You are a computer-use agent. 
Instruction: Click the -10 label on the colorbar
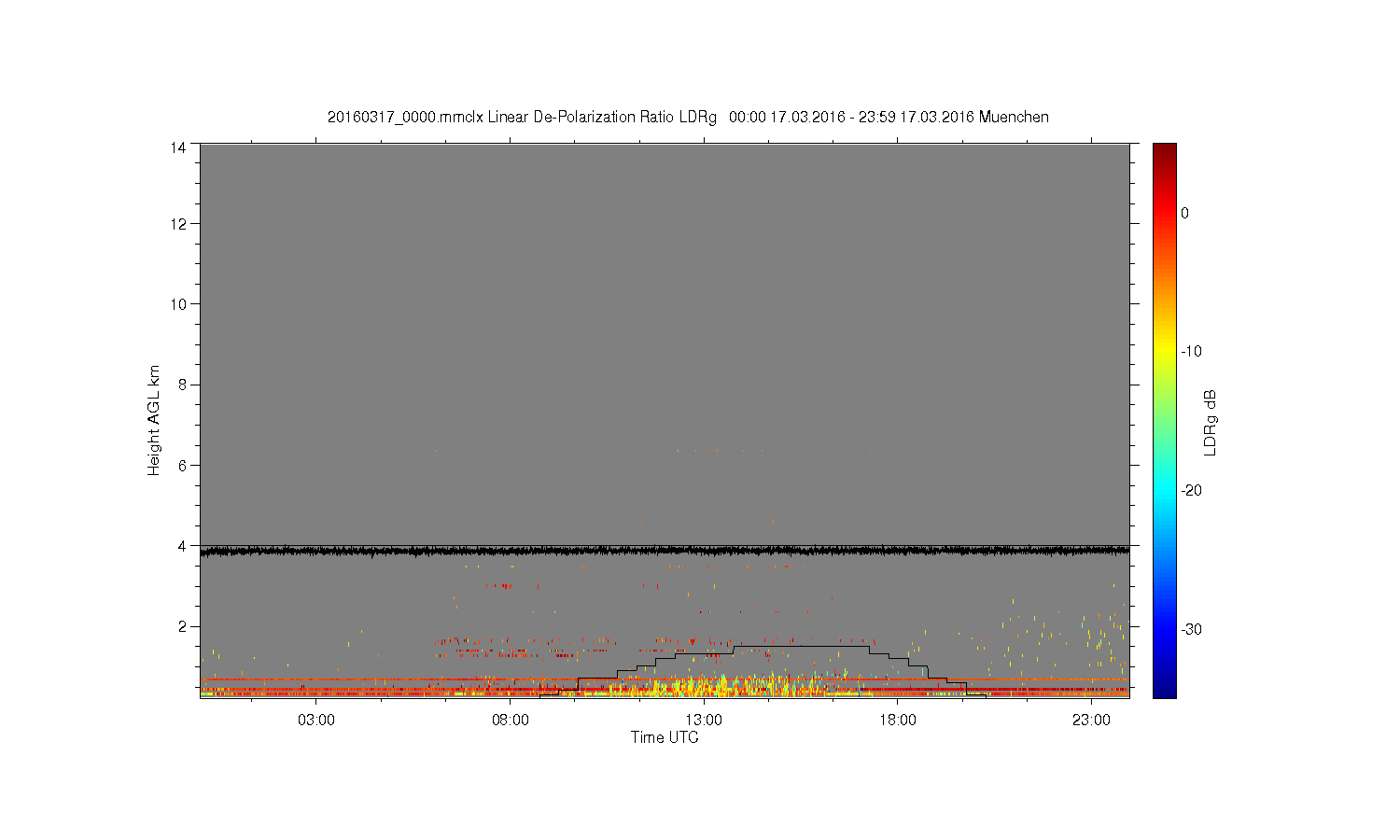1191,352
